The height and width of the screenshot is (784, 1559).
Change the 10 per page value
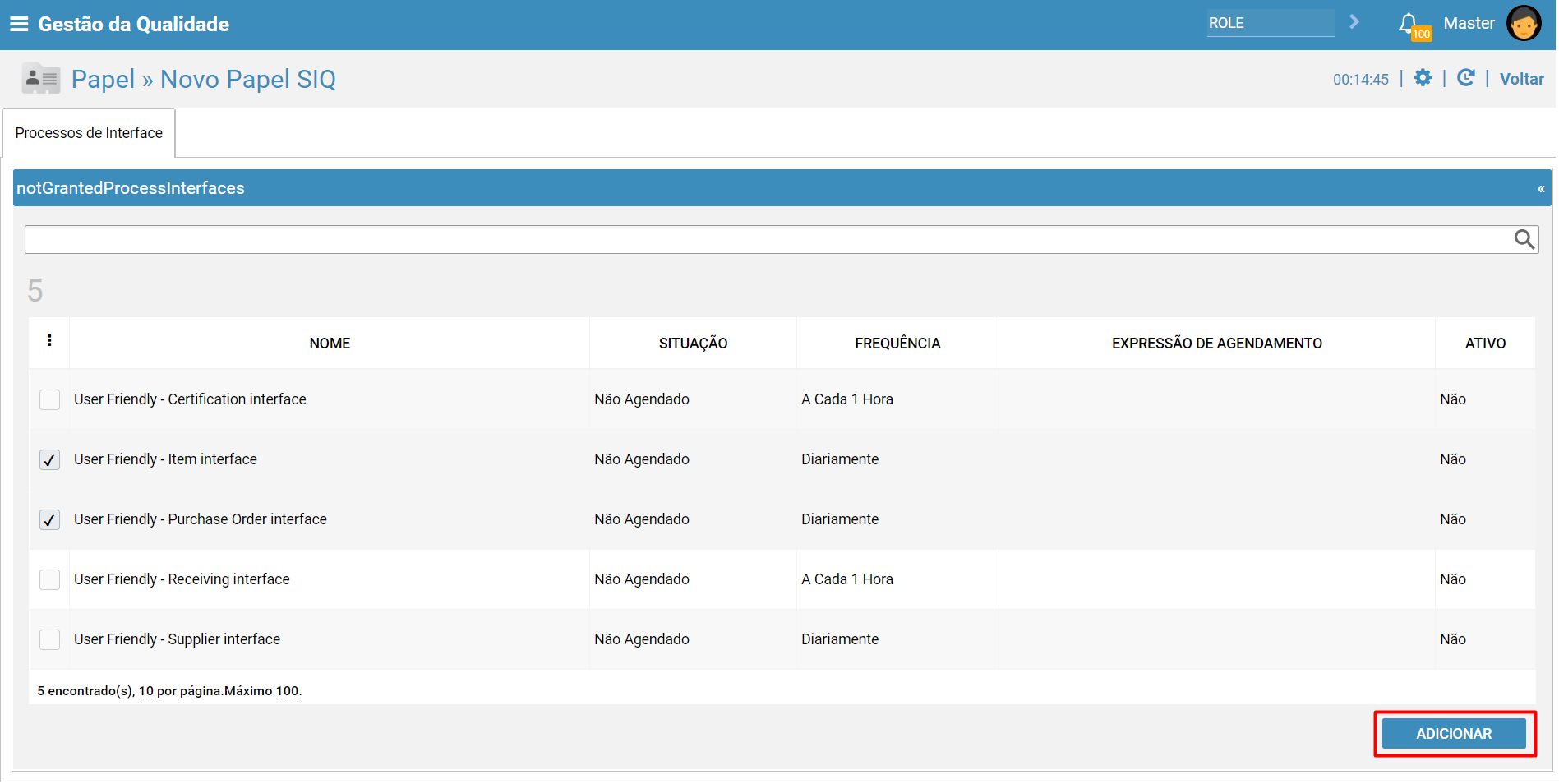(x=146, y=691)
